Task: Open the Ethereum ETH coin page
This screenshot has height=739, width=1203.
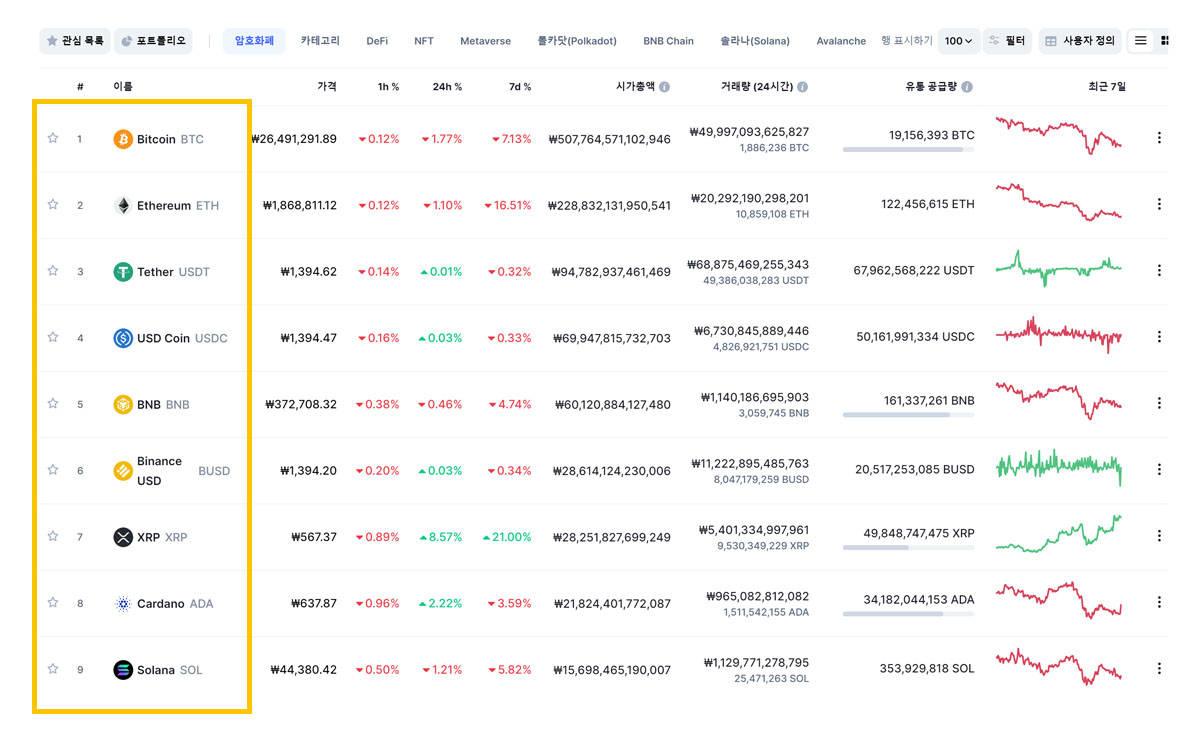Action: 178,205
